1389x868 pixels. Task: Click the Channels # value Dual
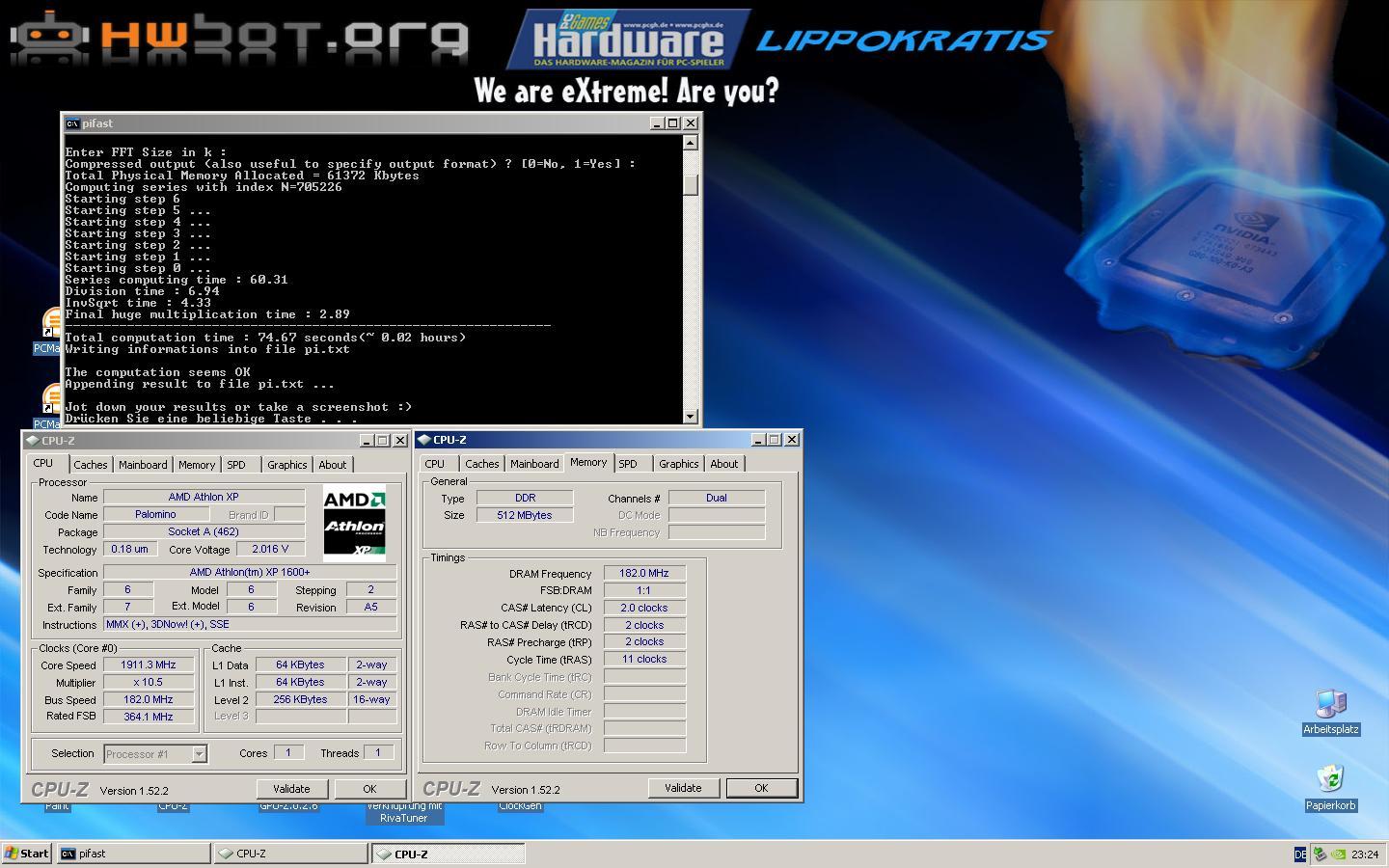[x=717, y=499]
